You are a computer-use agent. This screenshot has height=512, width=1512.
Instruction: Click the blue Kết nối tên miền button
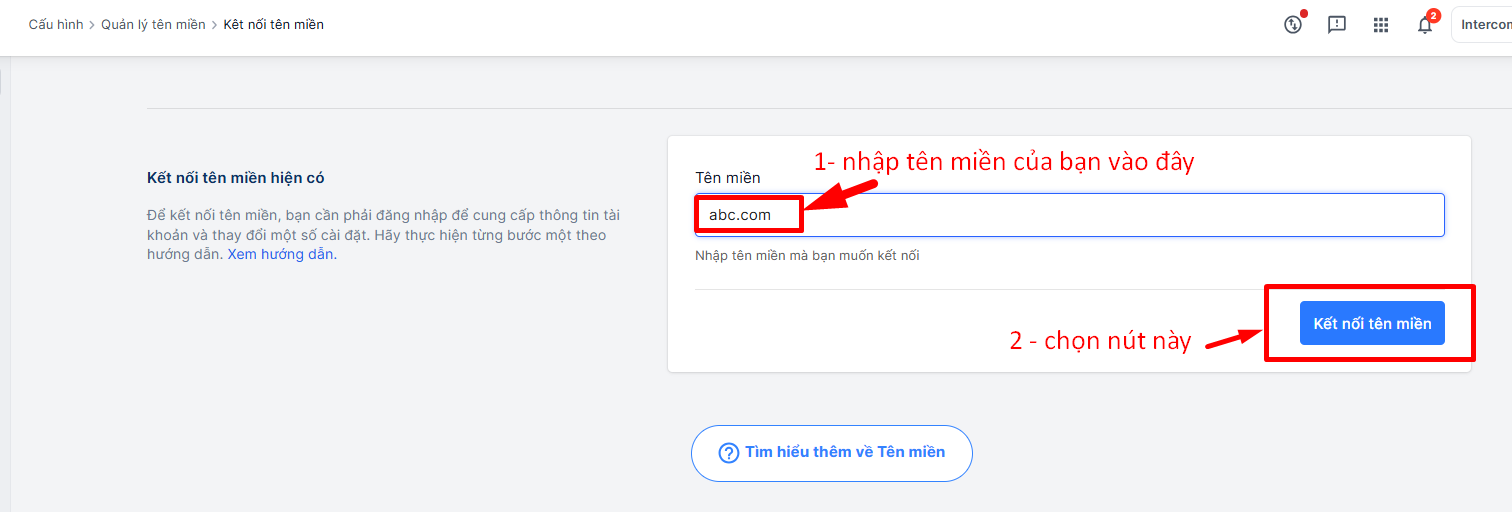pos(1372,323)
